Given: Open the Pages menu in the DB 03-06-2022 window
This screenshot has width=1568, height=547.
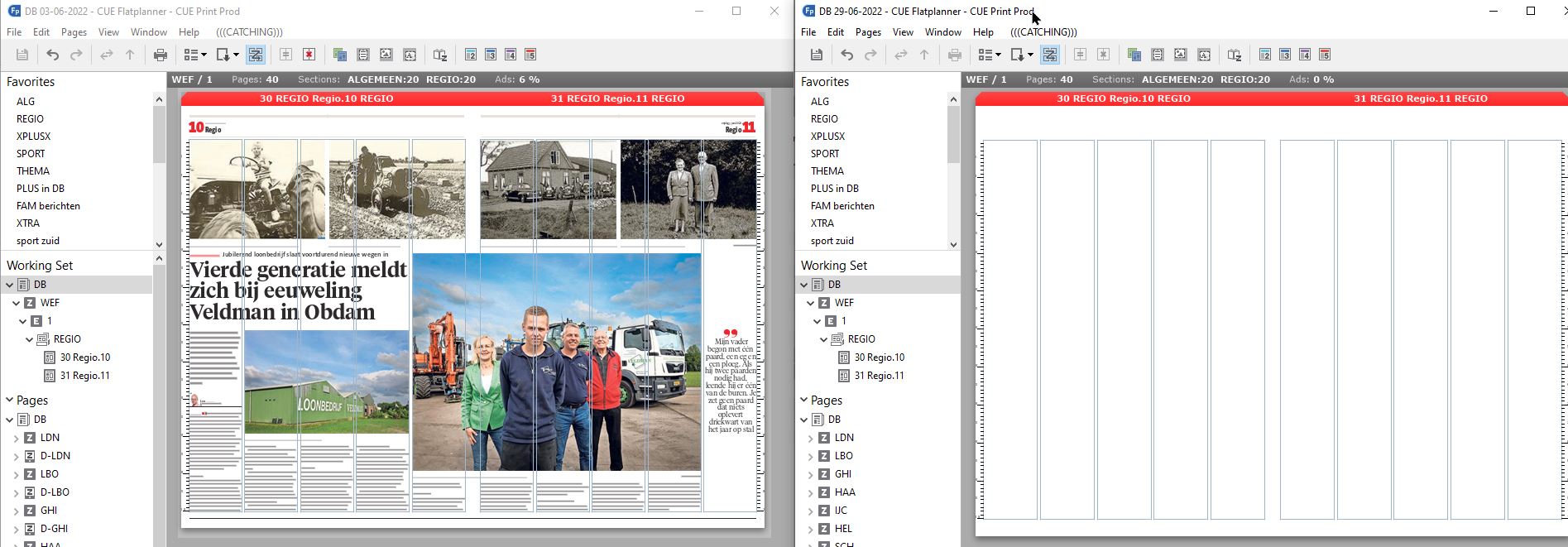Looking at the screenshot, I should point(74,32).
